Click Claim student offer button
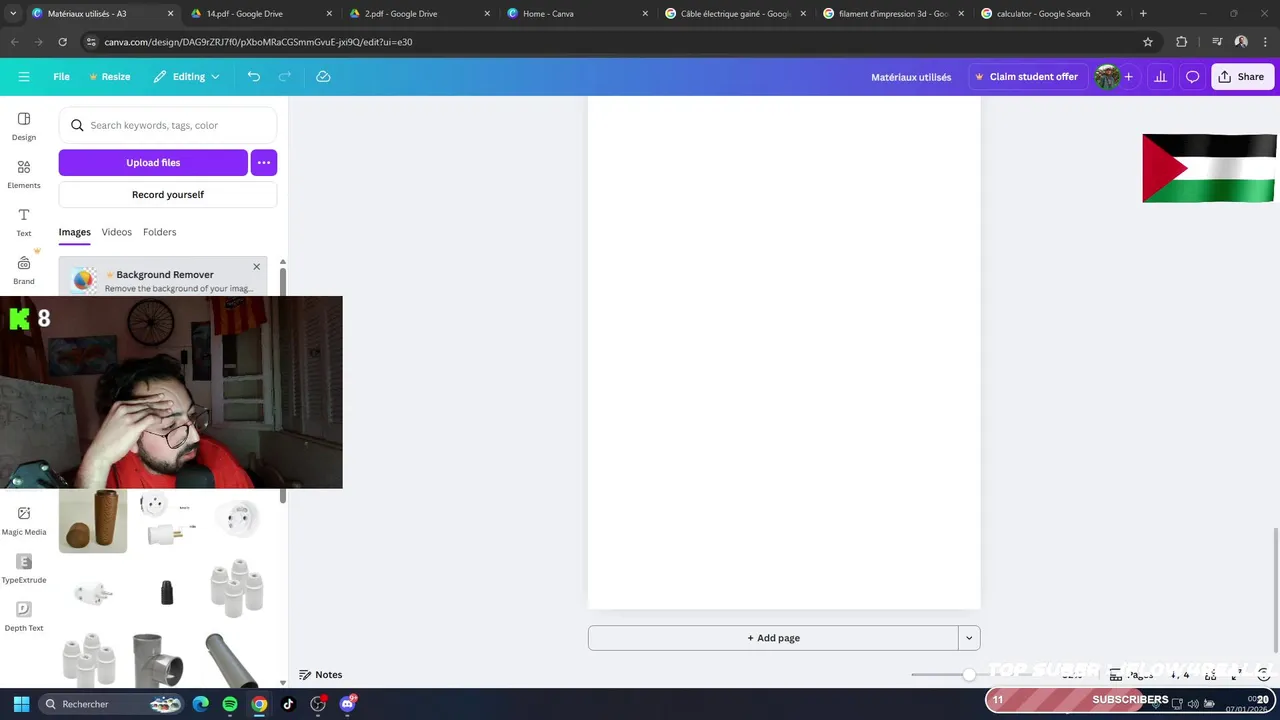The width and height of the screenshot is (1280, 720). [1026, 77]
